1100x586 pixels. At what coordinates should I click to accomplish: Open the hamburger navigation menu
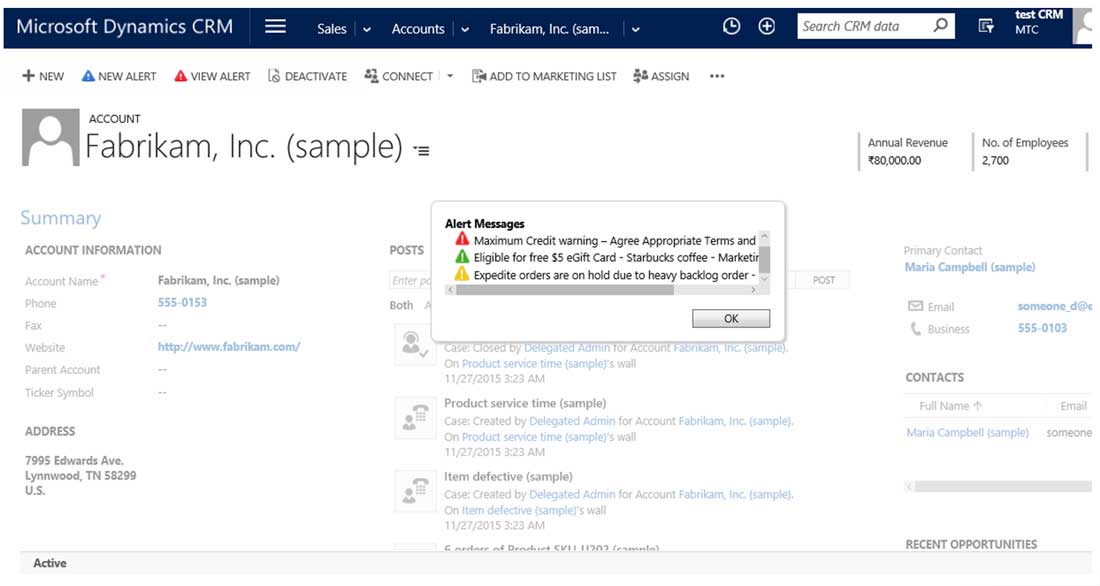coord(275,27)
